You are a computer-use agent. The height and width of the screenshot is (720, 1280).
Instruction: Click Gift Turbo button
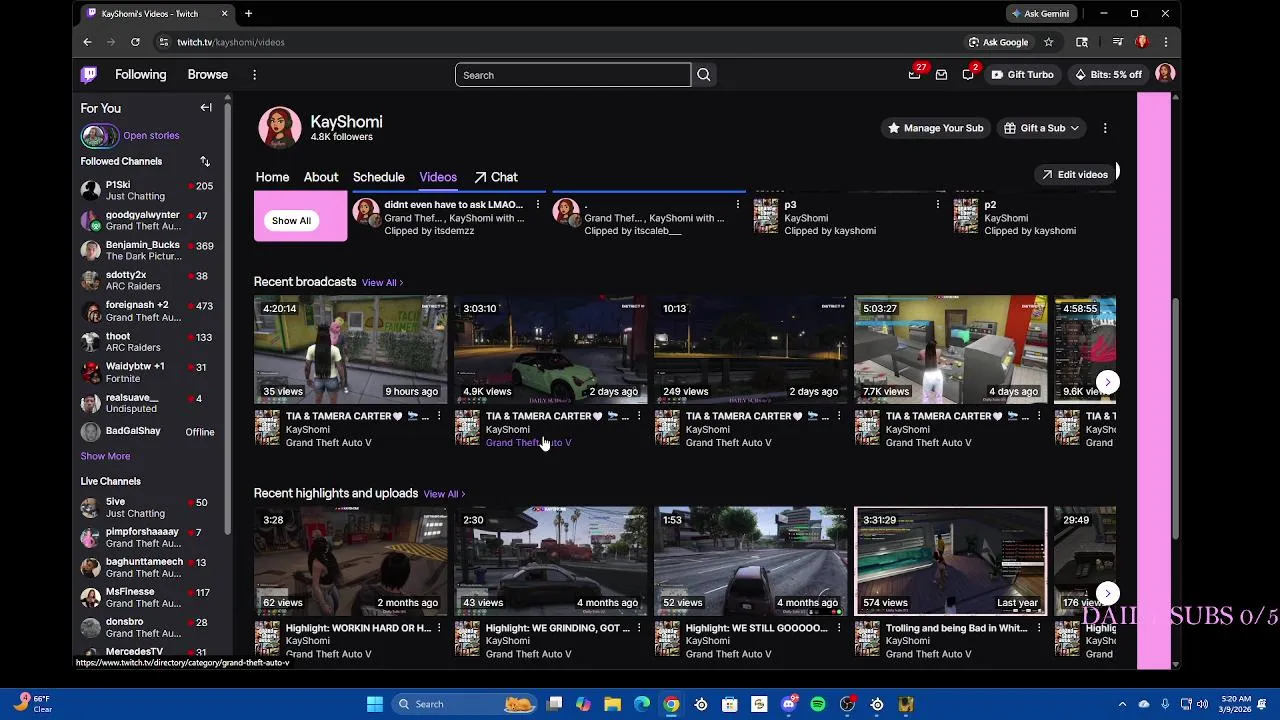[1022, 75]
